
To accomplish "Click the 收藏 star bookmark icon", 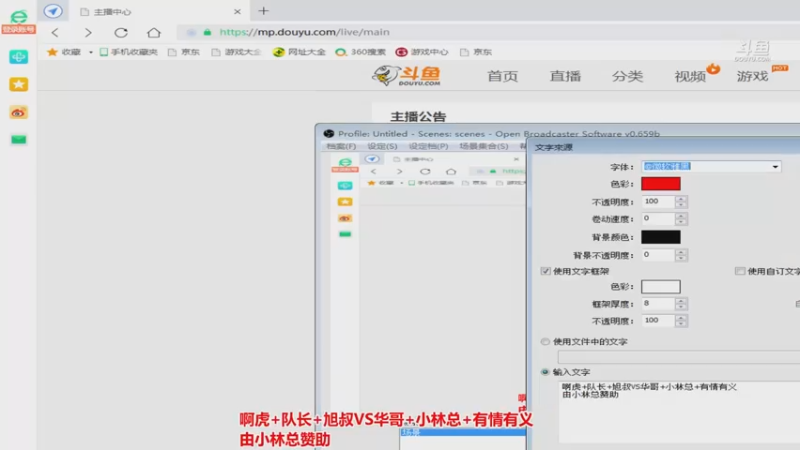I will click(x=52, y=52).
